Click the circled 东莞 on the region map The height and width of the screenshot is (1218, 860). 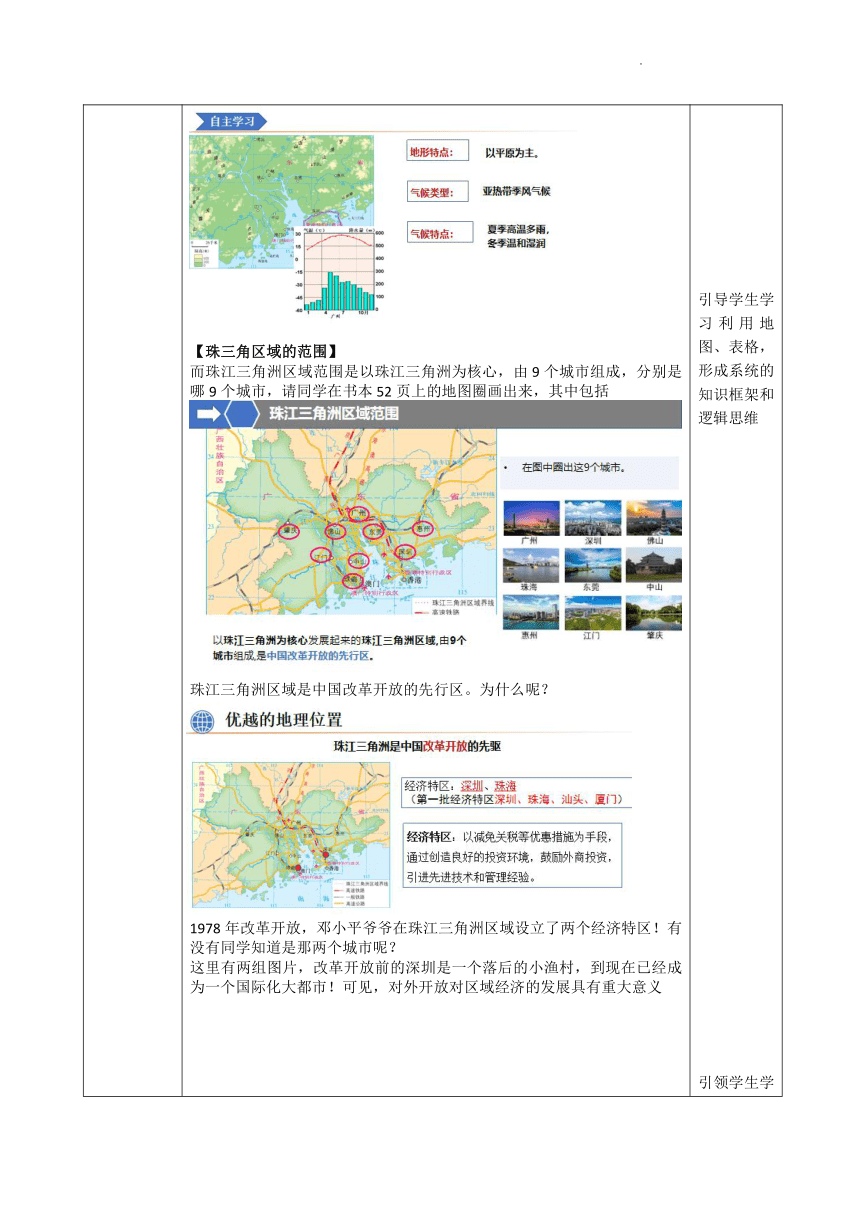(375, 530)
